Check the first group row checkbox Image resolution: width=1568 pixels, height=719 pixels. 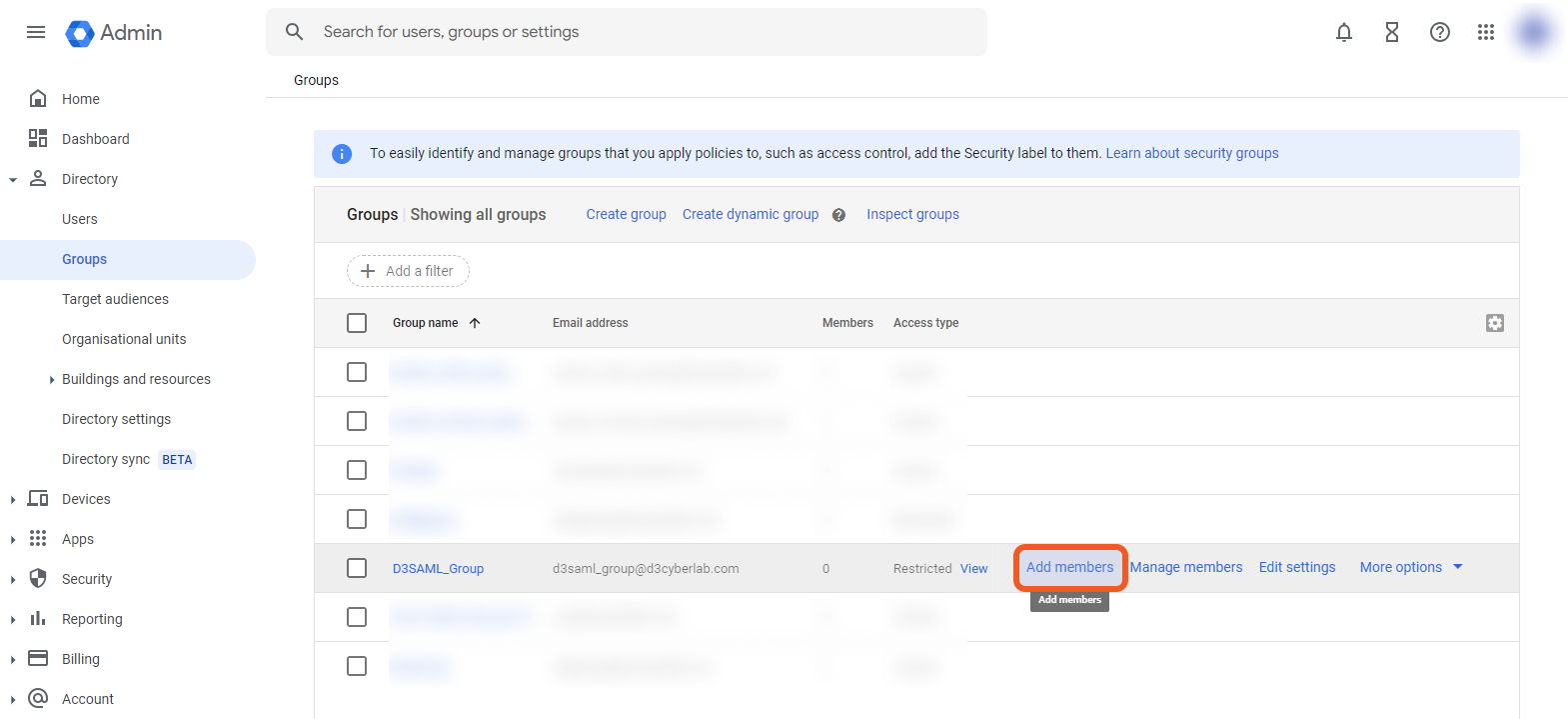click(357, 372)
